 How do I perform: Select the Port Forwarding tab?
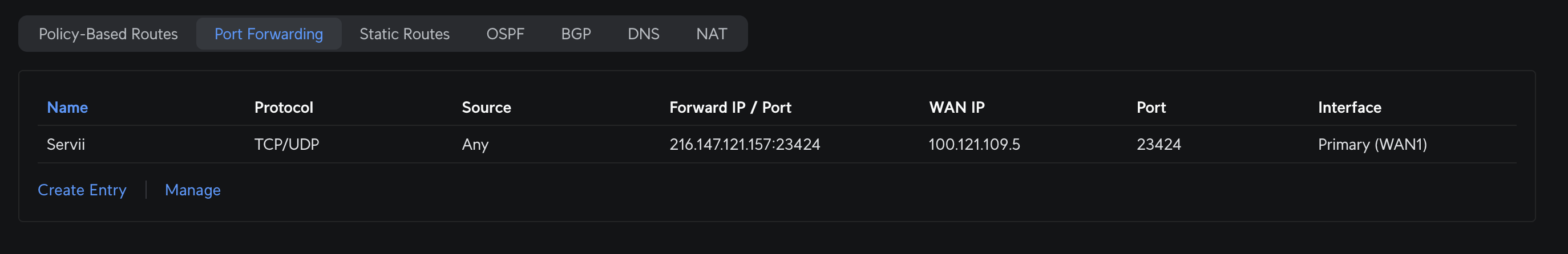pyautogui.click(x=268, y=34)
